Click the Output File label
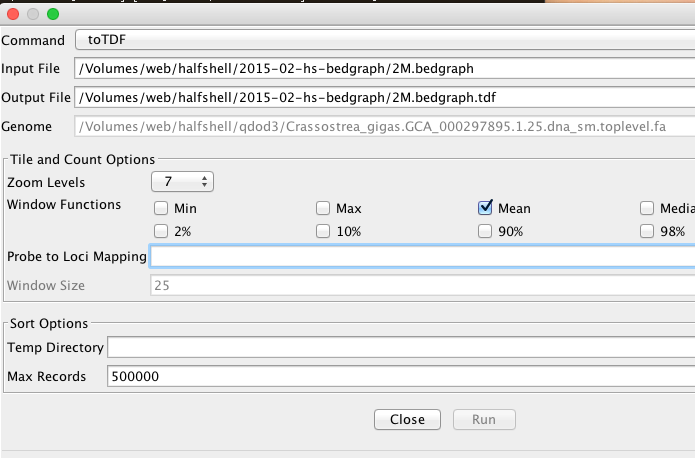The height and width of the screenshot is (458, 695). tap(36, 98)
